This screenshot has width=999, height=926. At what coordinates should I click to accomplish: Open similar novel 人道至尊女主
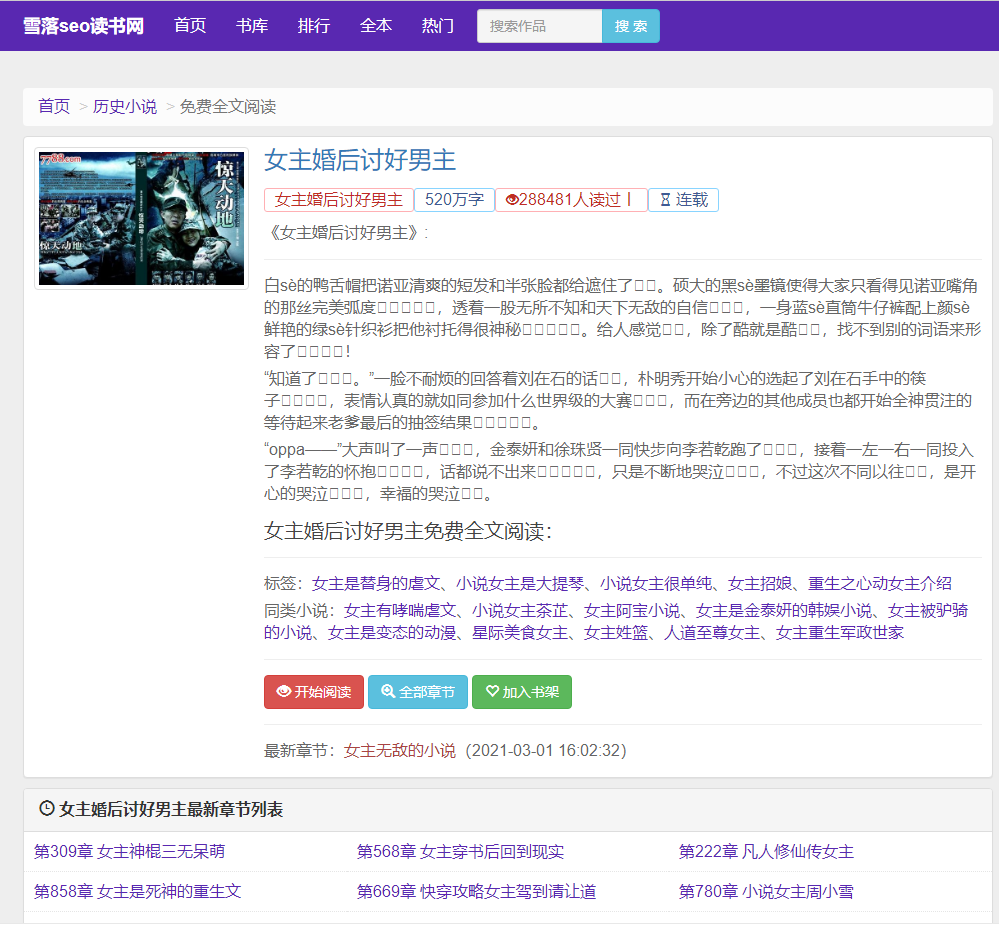[x=712, y=633]
